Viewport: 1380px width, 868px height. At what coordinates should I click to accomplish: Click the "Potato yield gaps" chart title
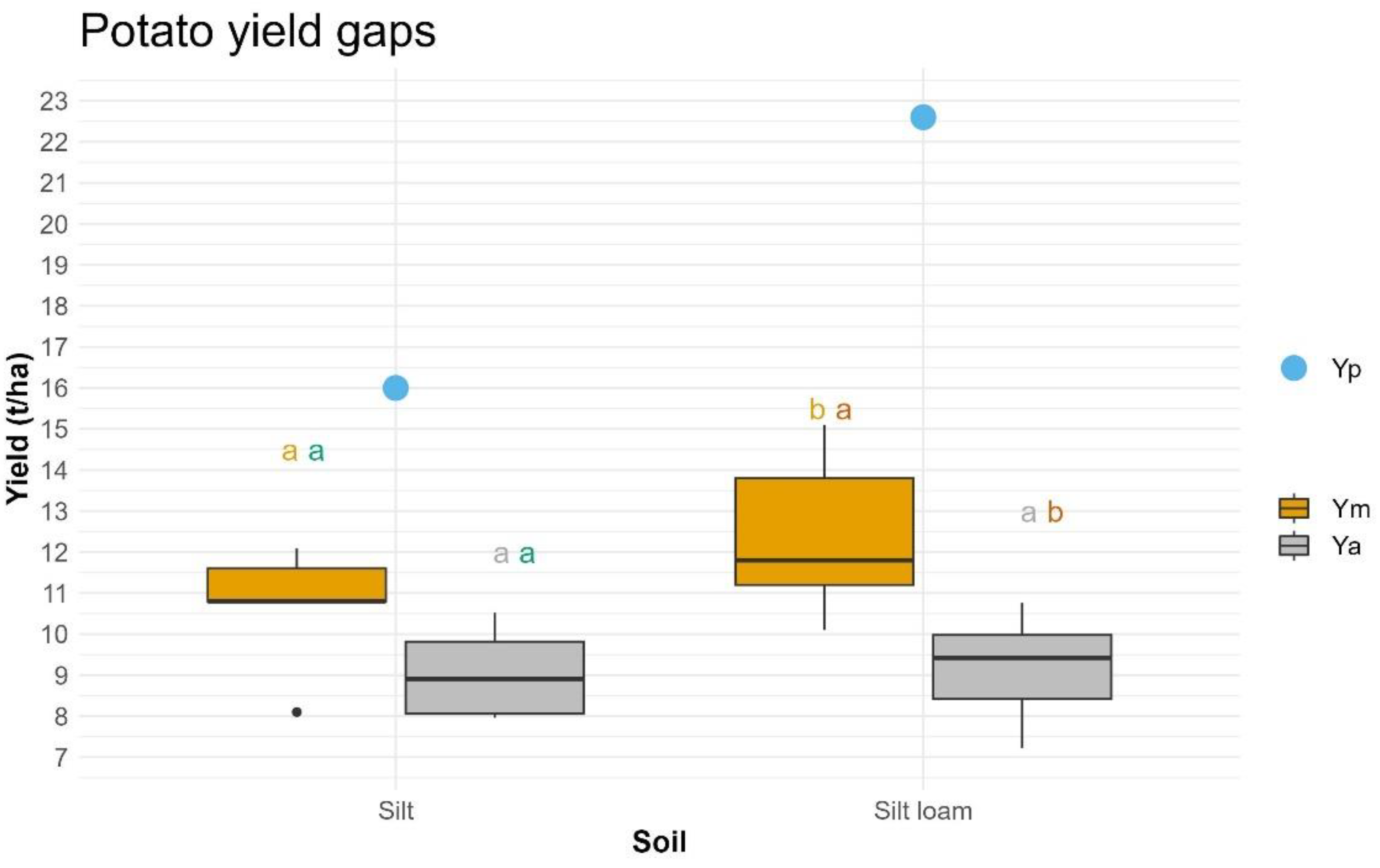258,31
